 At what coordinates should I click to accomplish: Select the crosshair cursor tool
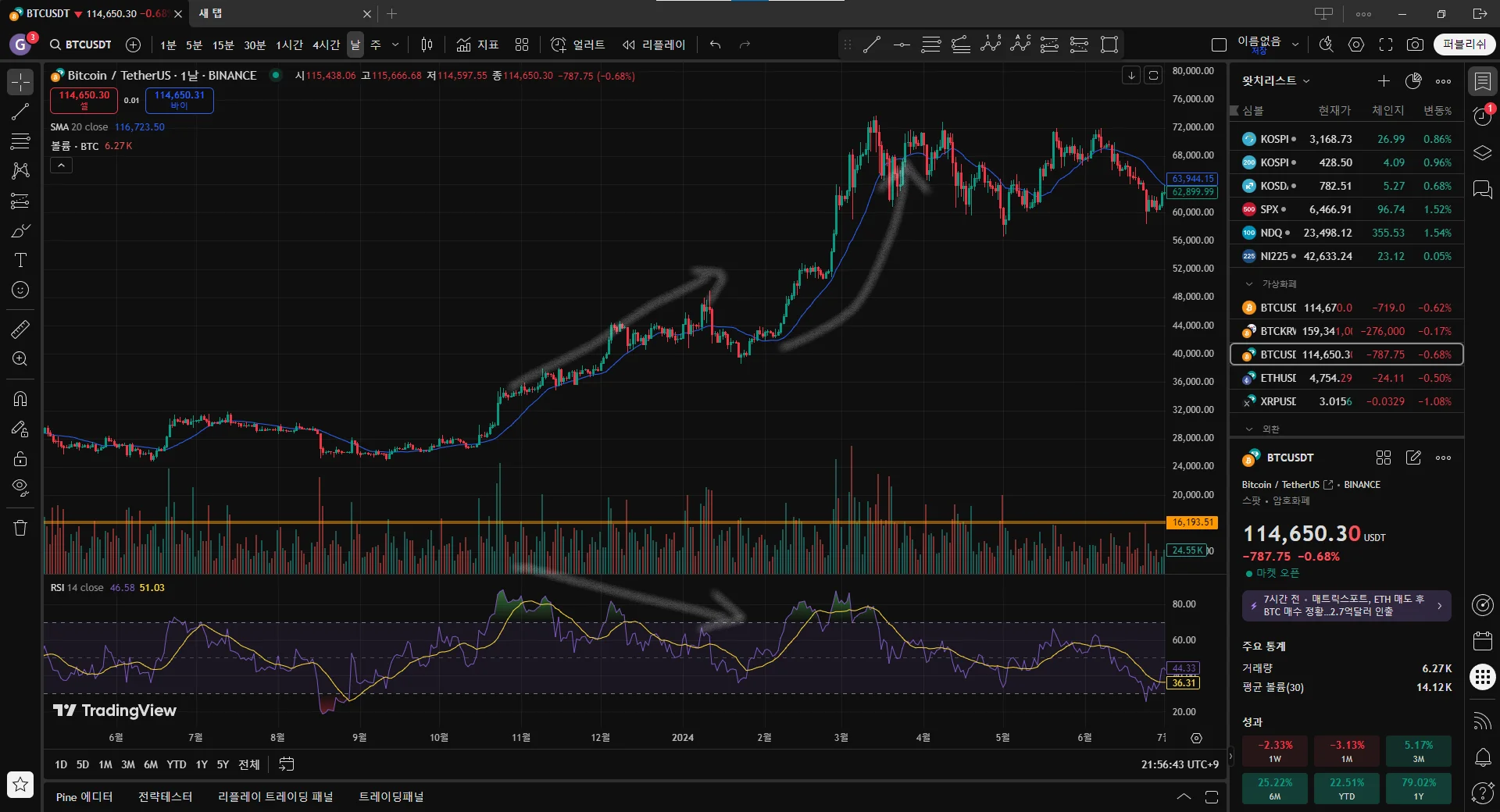point(20,81)
